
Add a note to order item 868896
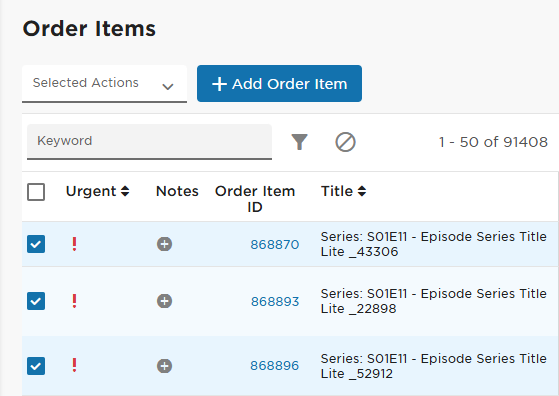[164, 366]
